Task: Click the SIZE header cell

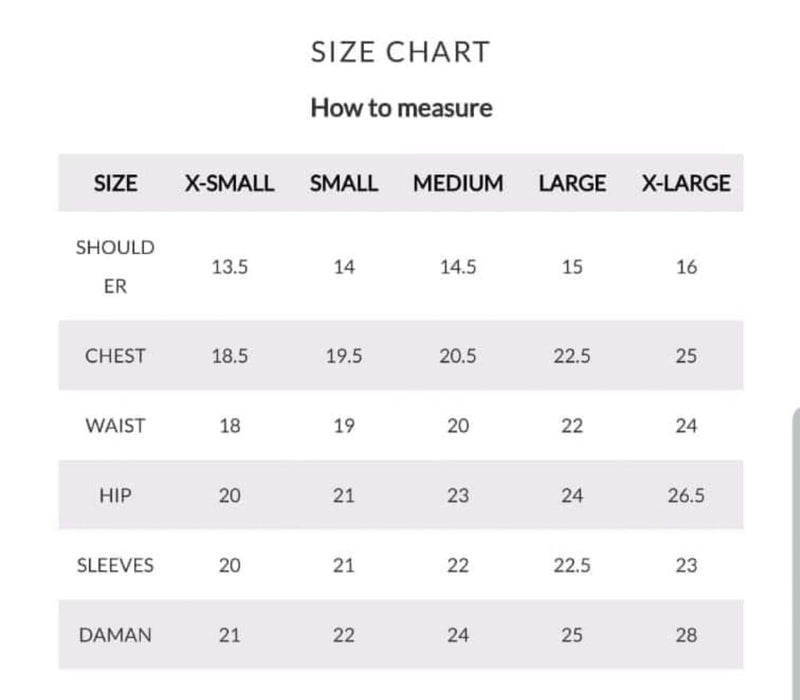Action: pyautogui.click(x=115, y=184)
